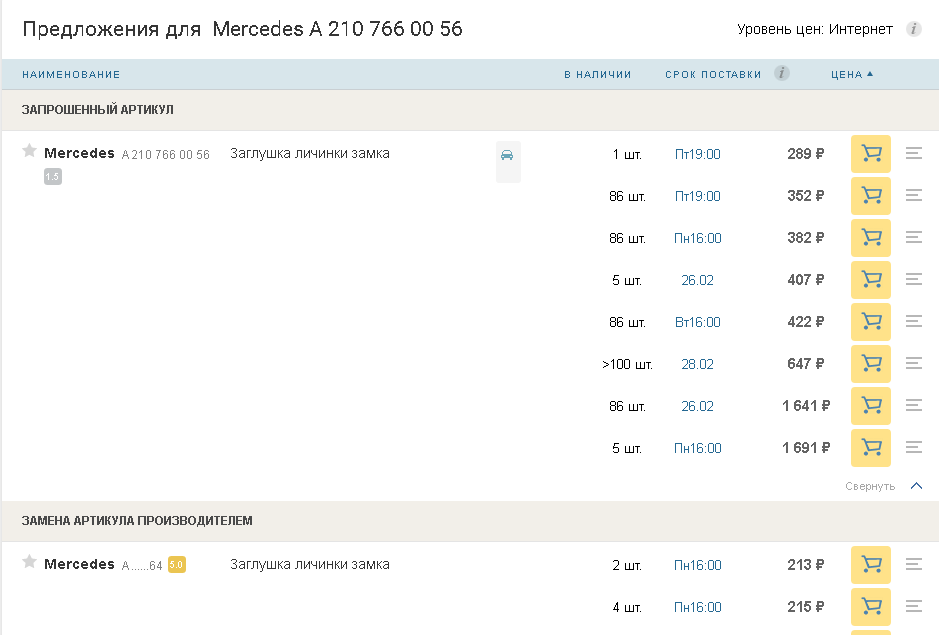Open delivery date 26.02 for 1 641 ₽
The height and width of the screenshot is (635, 939).
pos(698,406)
